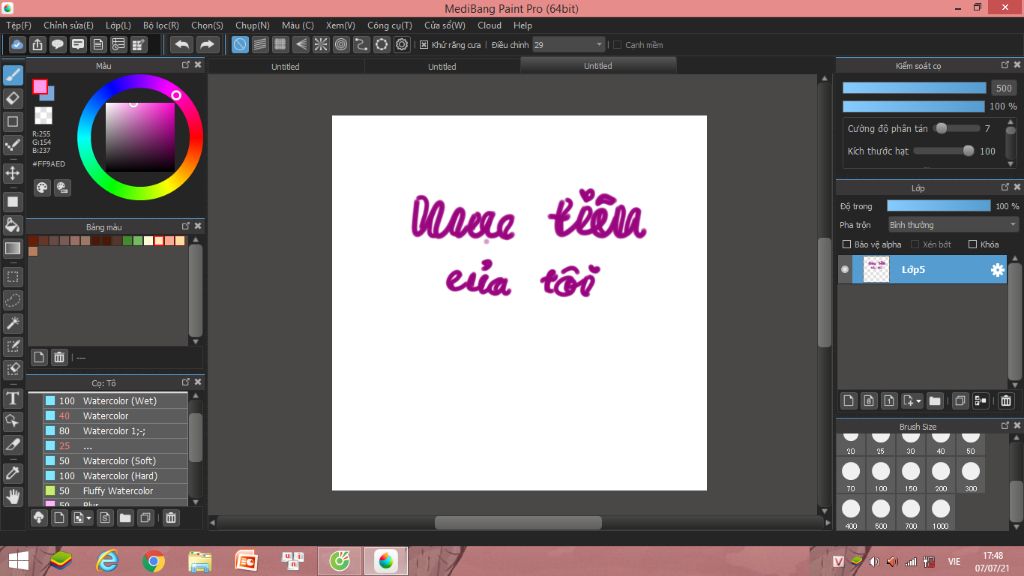Adjust the Độ trong opacity slider
This screenshot has height=576, width=1024.
pos(938,206)
